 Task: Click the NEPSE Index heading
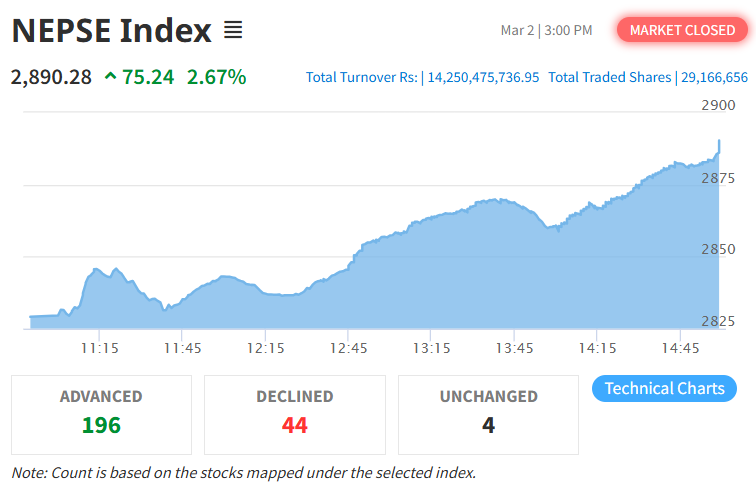click(x=112, y=30)
